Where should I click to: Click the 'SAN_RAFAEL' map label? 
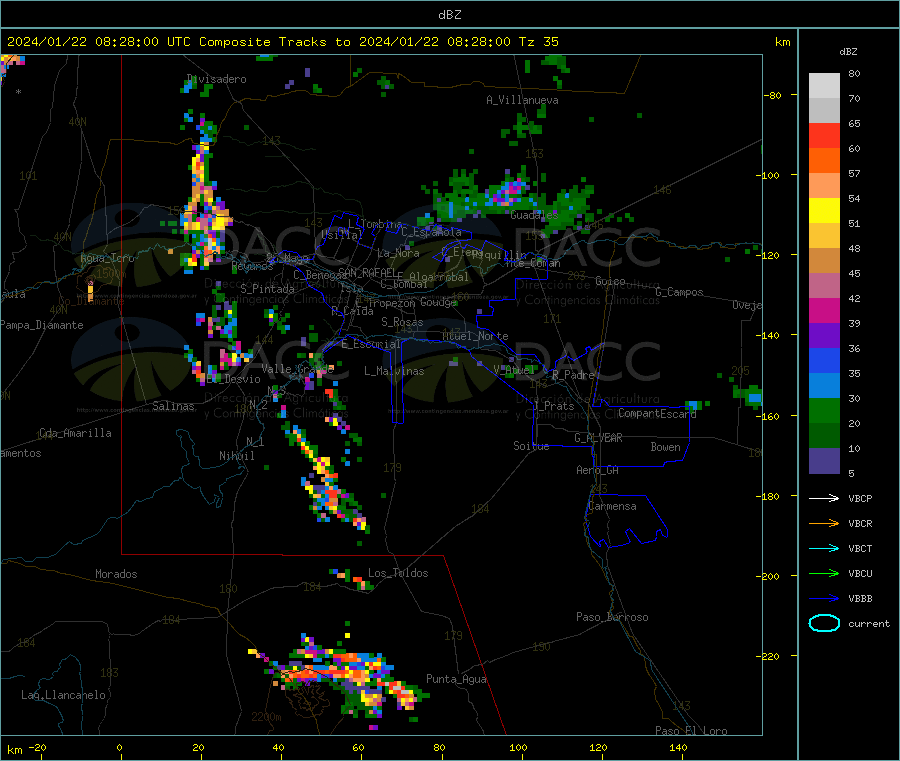pos(367,272)
